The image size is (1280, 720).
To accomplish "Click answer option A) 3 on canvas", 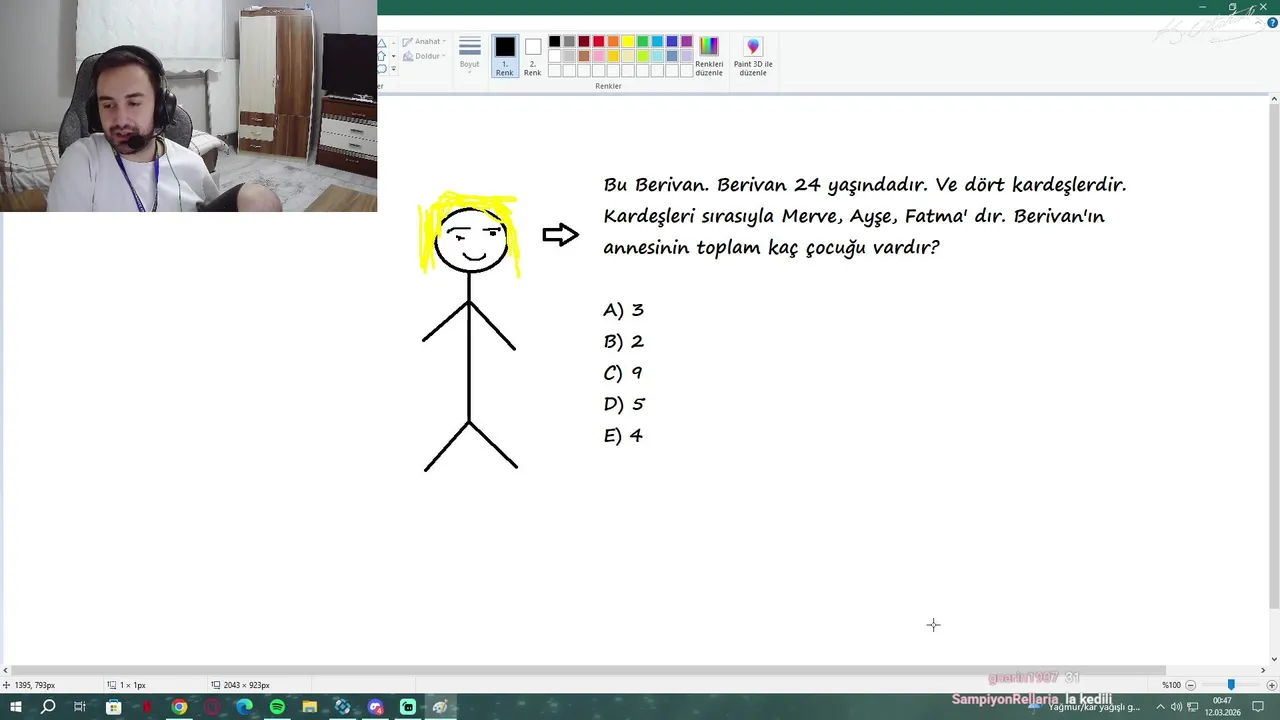I will point(623,310).
